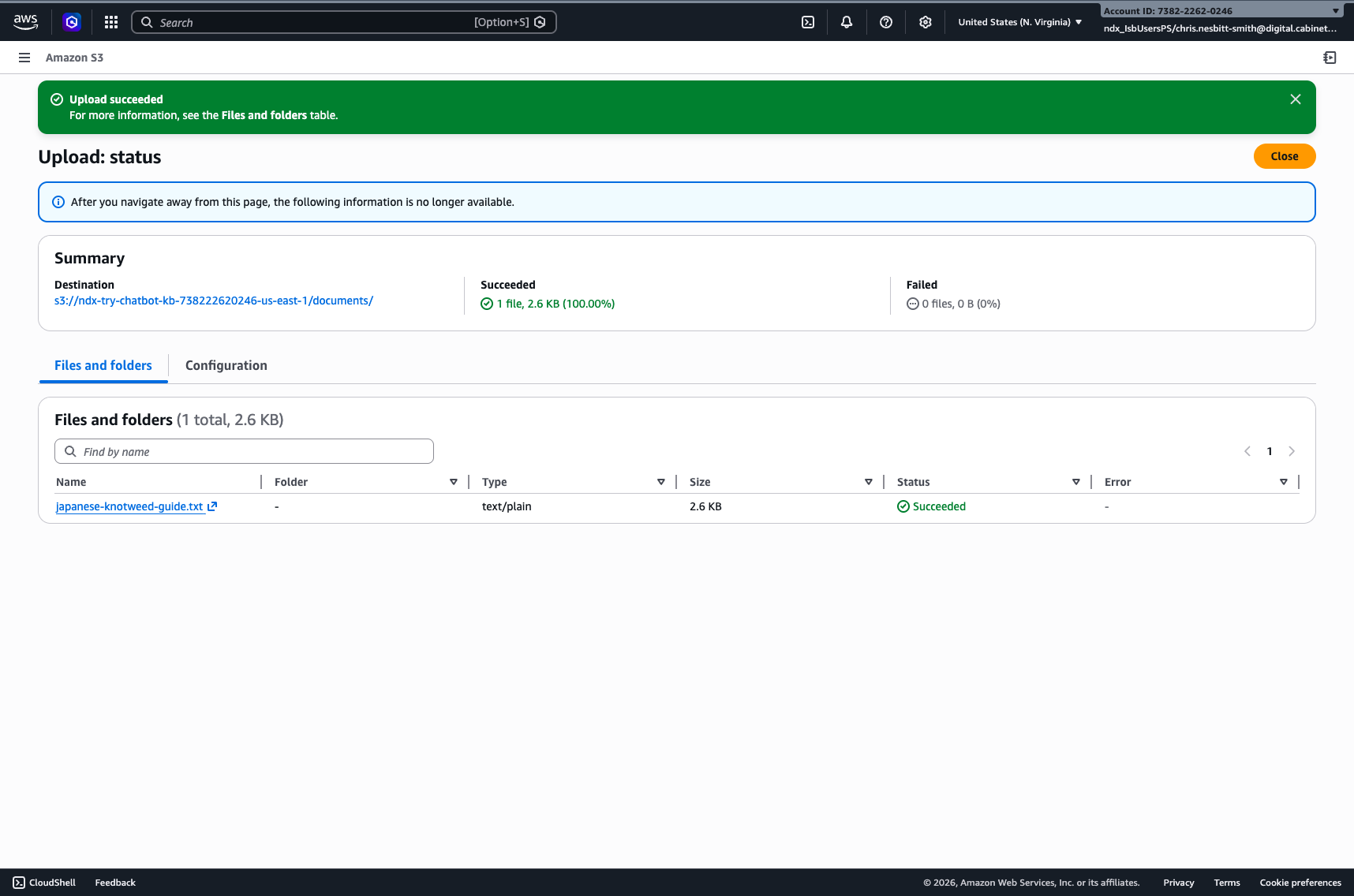Open the S3 destination bucket link
This screenshot has height=896, width=1354.
point(214,301)
